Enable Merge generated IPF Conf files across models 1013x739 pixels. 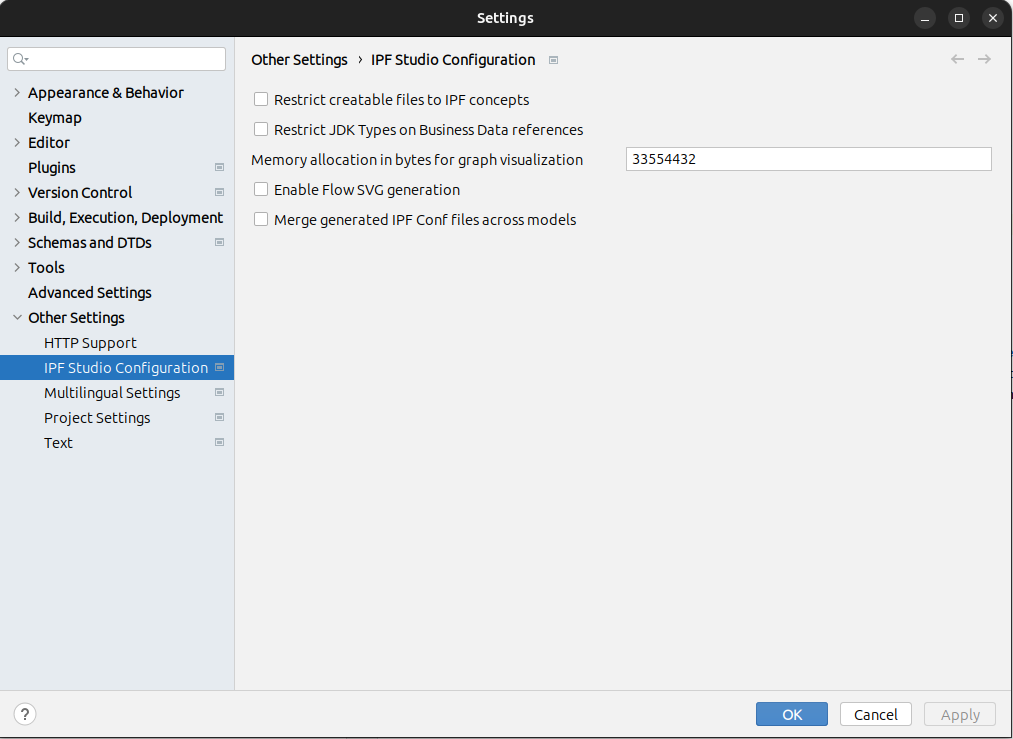(261, 219)
